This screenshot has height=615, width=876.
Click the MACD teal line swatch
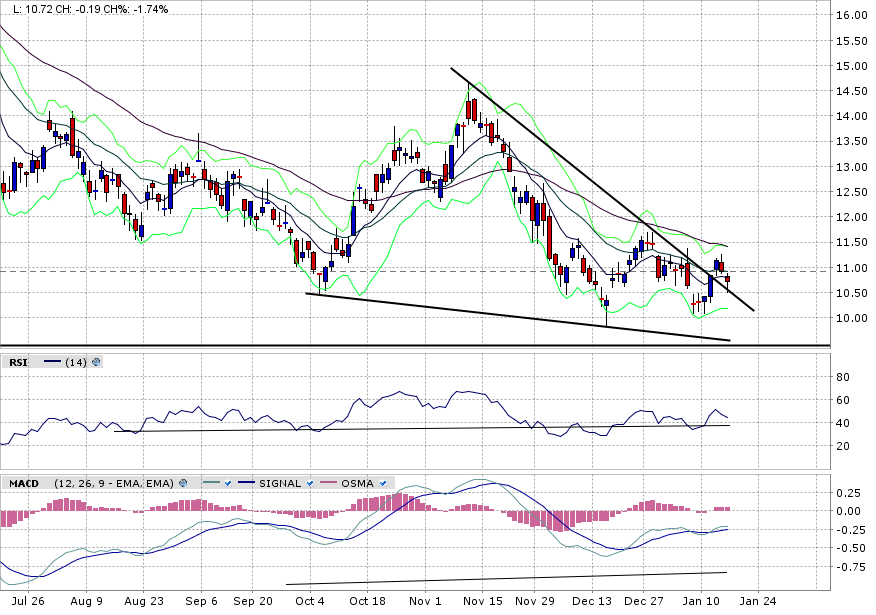point(209,483)
